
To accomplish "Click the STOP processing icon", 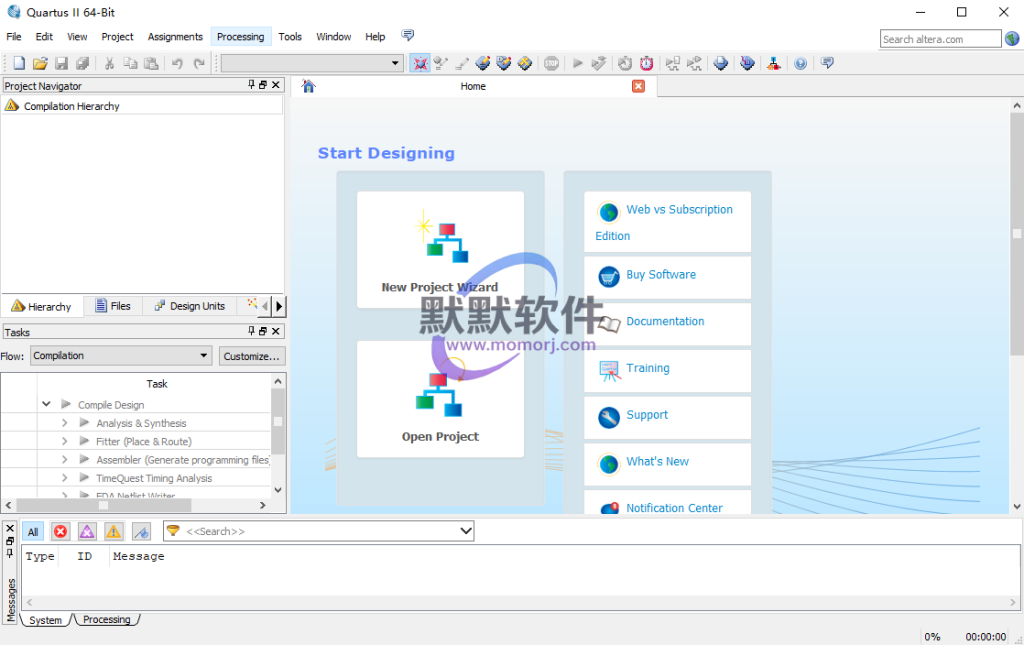I will 551,63.
